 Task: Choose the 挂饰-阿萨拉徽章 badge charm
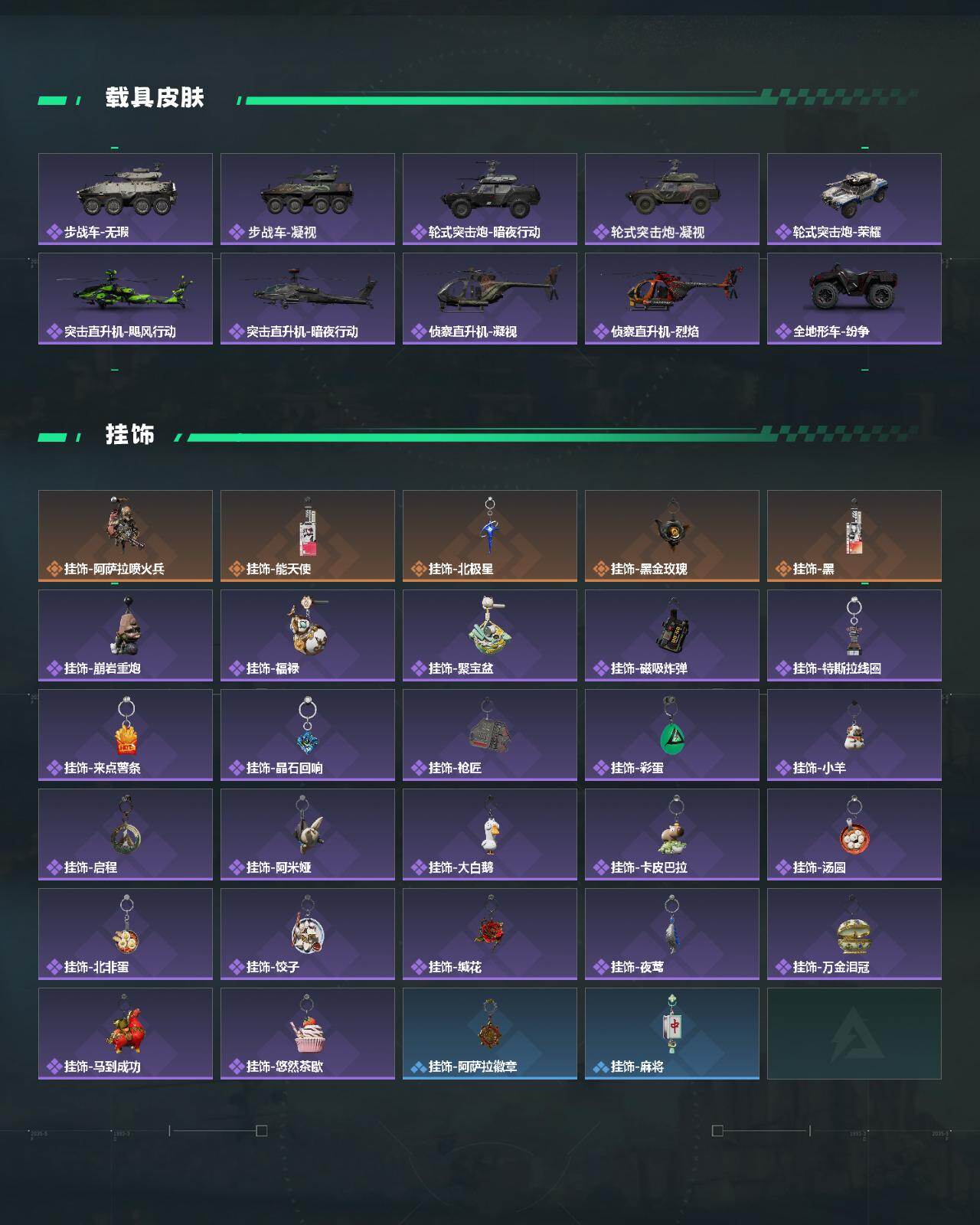pyautogui.click(x=490, y=1034)
